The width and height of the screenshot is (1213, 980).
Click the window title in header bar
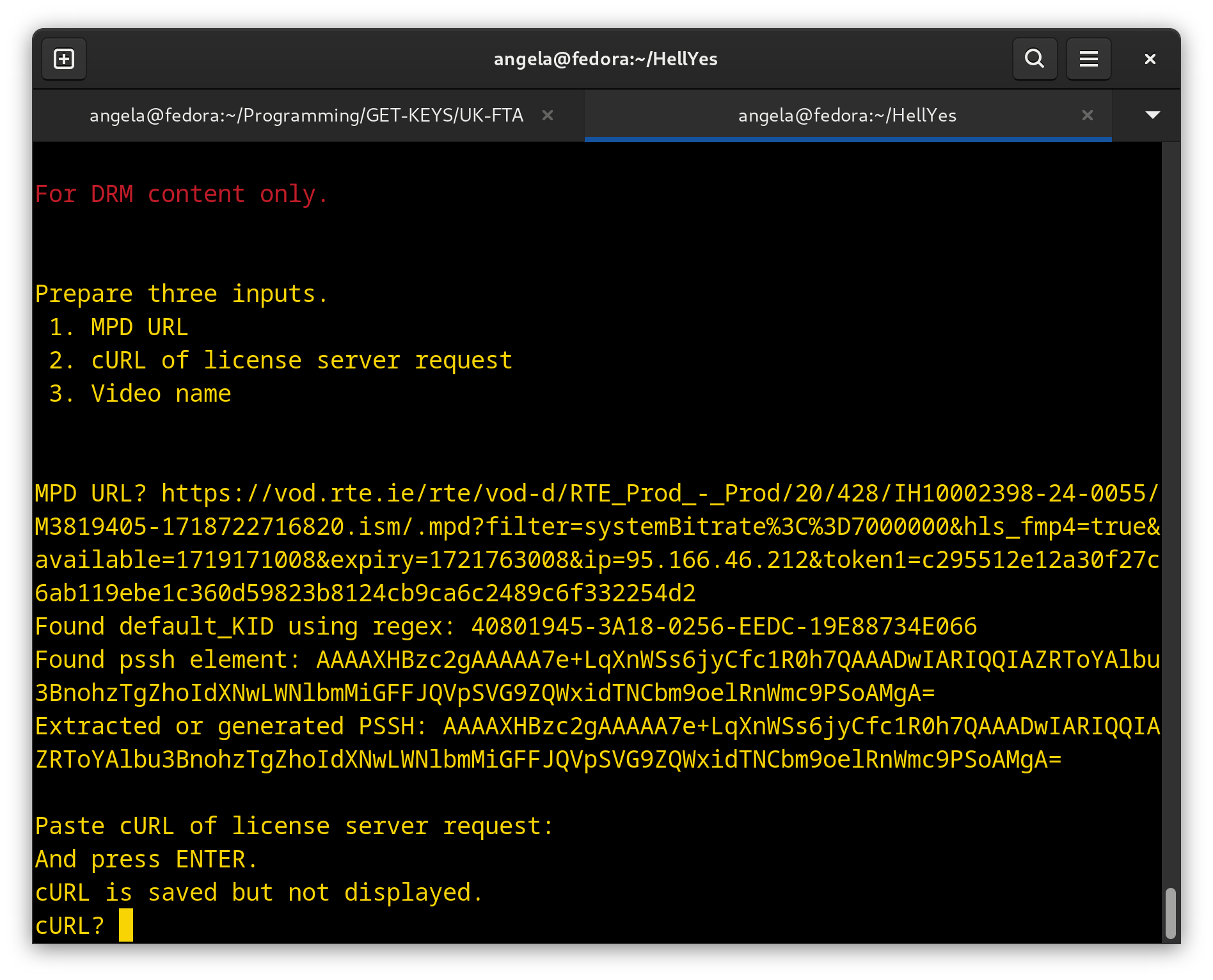605,59
